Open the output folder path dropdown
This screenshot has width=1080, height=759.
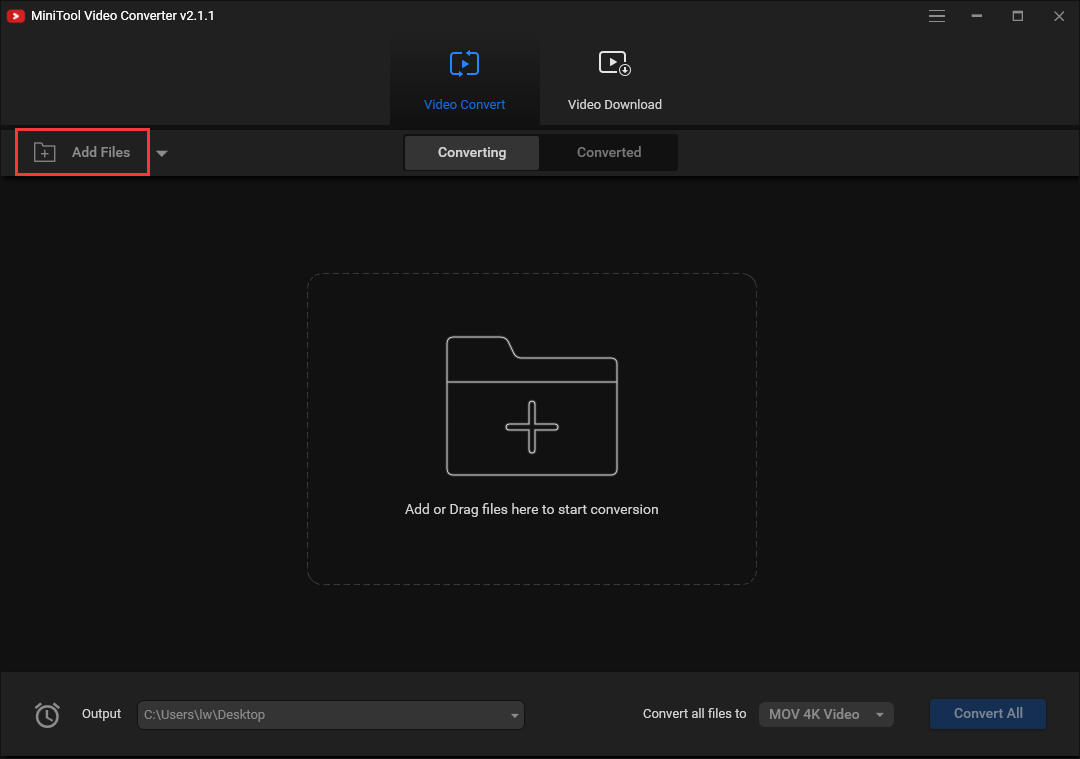click(x=513, y=714)
